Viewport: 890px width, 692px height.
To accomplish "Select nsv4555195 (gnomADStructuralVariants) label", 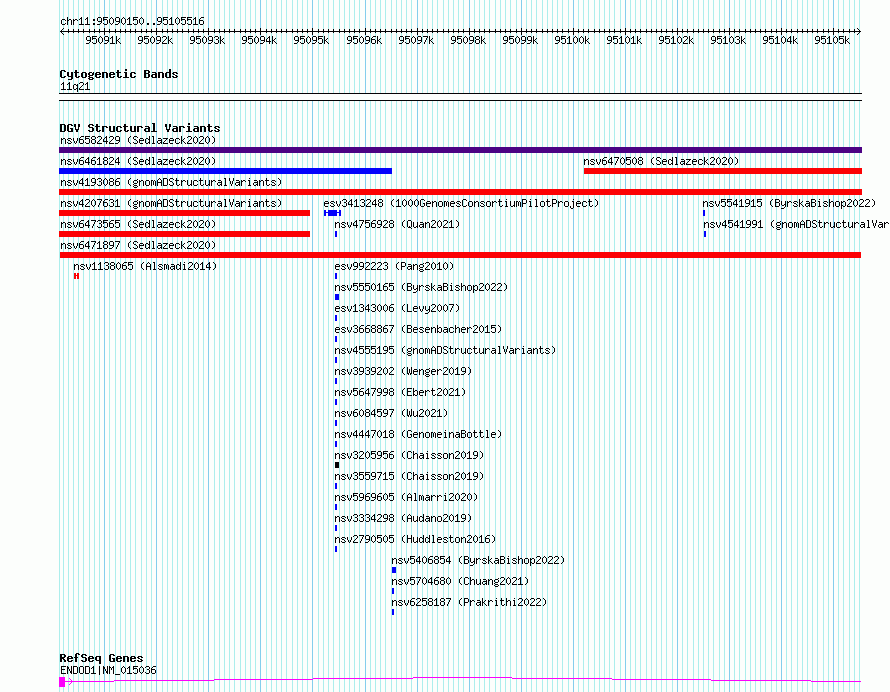I will tap(445, 350).
